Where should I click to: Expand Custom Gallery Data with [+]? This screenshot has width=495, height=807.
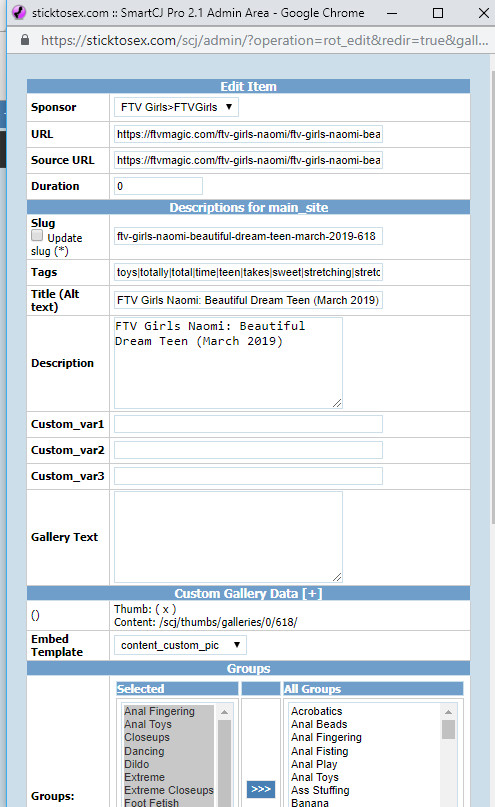point(312,593)
